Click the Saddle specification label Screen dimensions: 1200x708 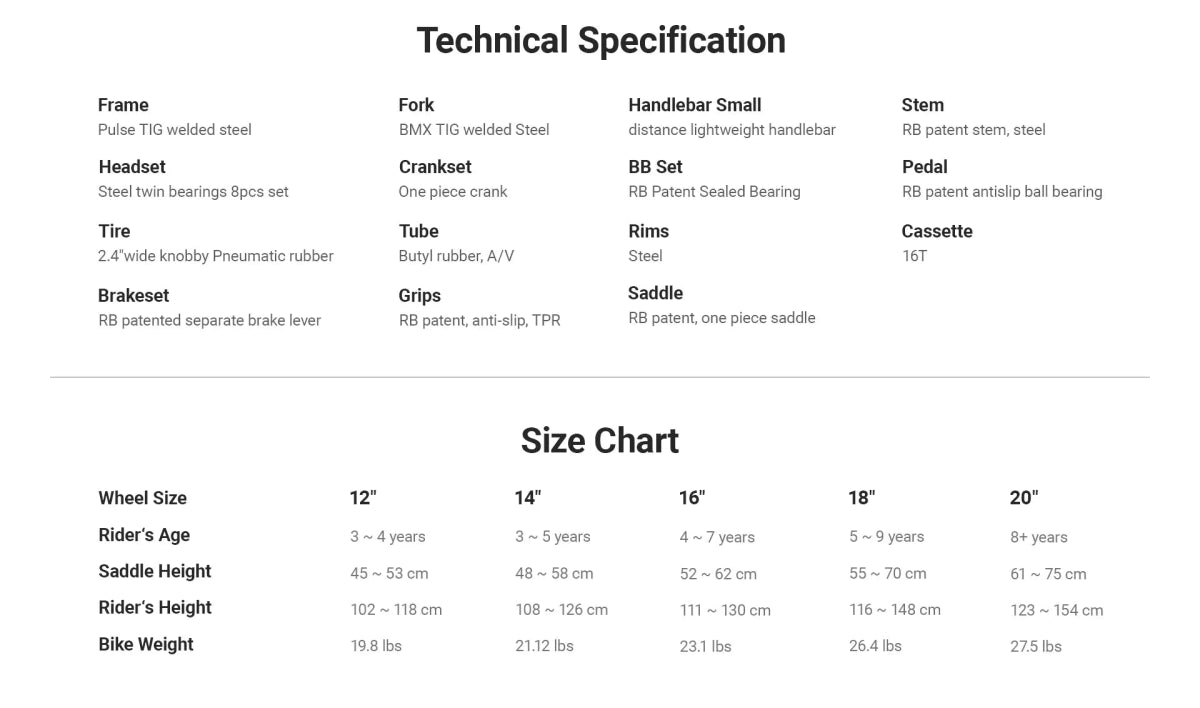coord(655,293)
